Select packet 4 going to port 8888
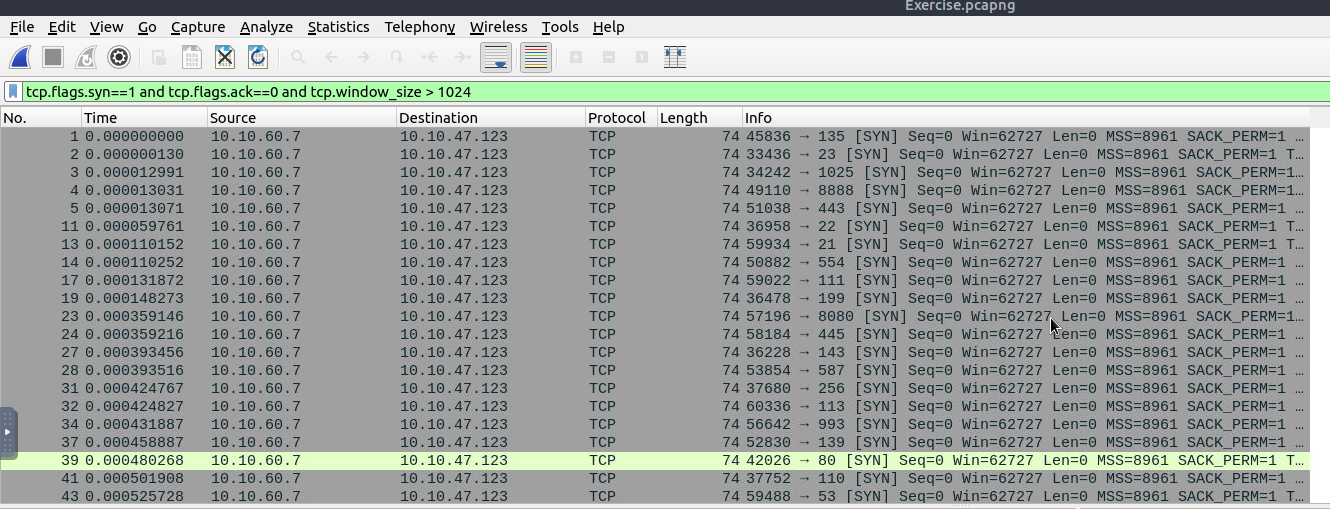This screenshot has width=1330, height=509. [x=653, y=191]
